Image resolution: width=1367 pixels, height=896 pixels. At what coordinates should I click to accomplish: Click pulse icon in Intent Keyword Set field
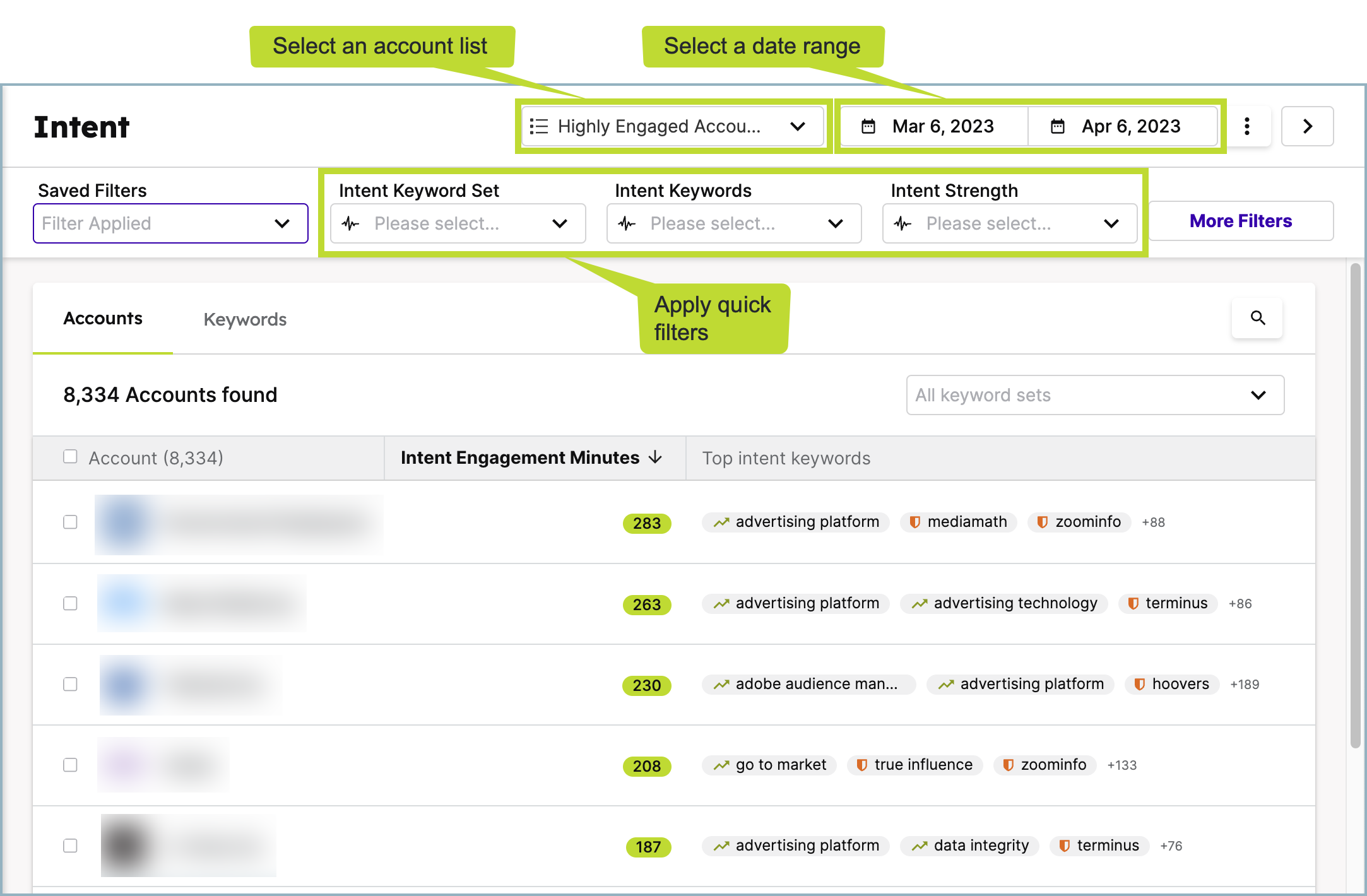pos(350,223)
